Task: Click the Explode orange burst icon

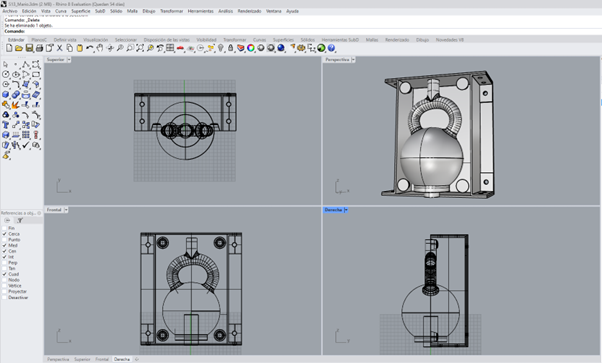Action: (x=16, y=104)
